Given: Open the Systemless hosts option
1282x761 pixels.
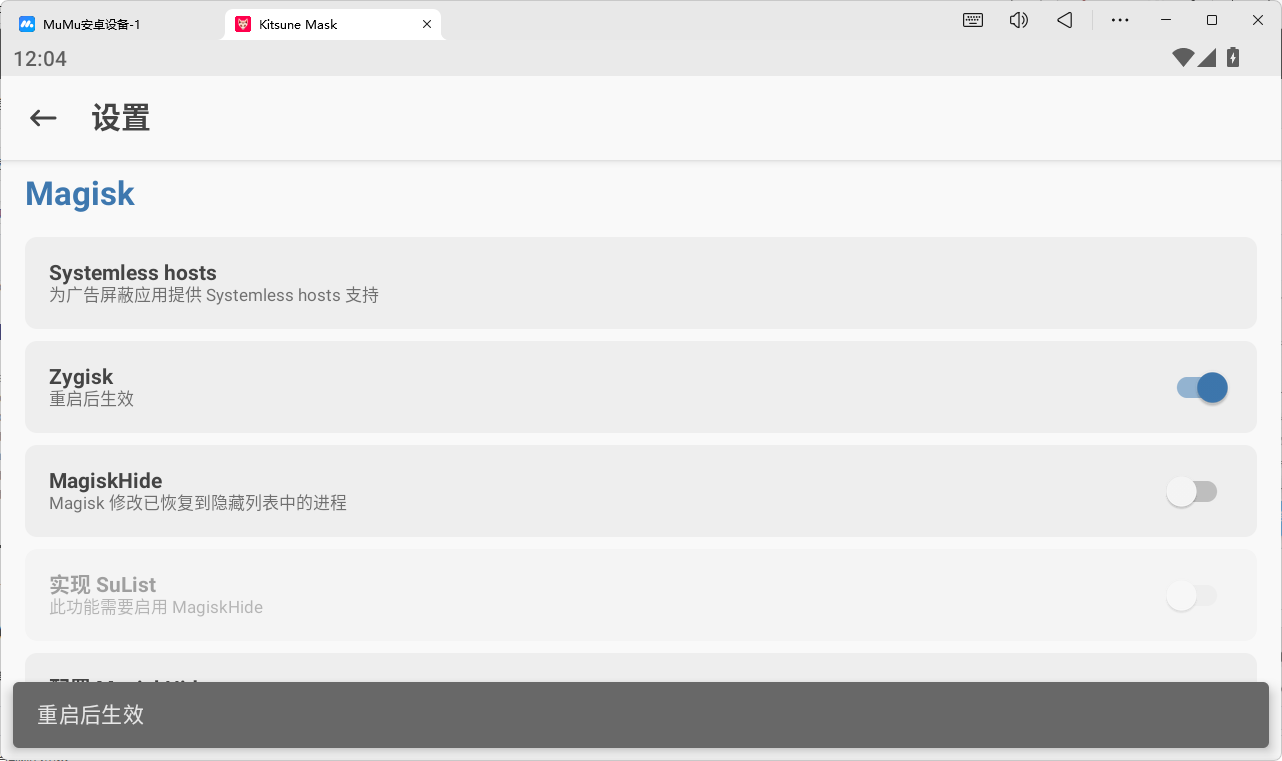Looking at the screenshot, I should 640,283.
